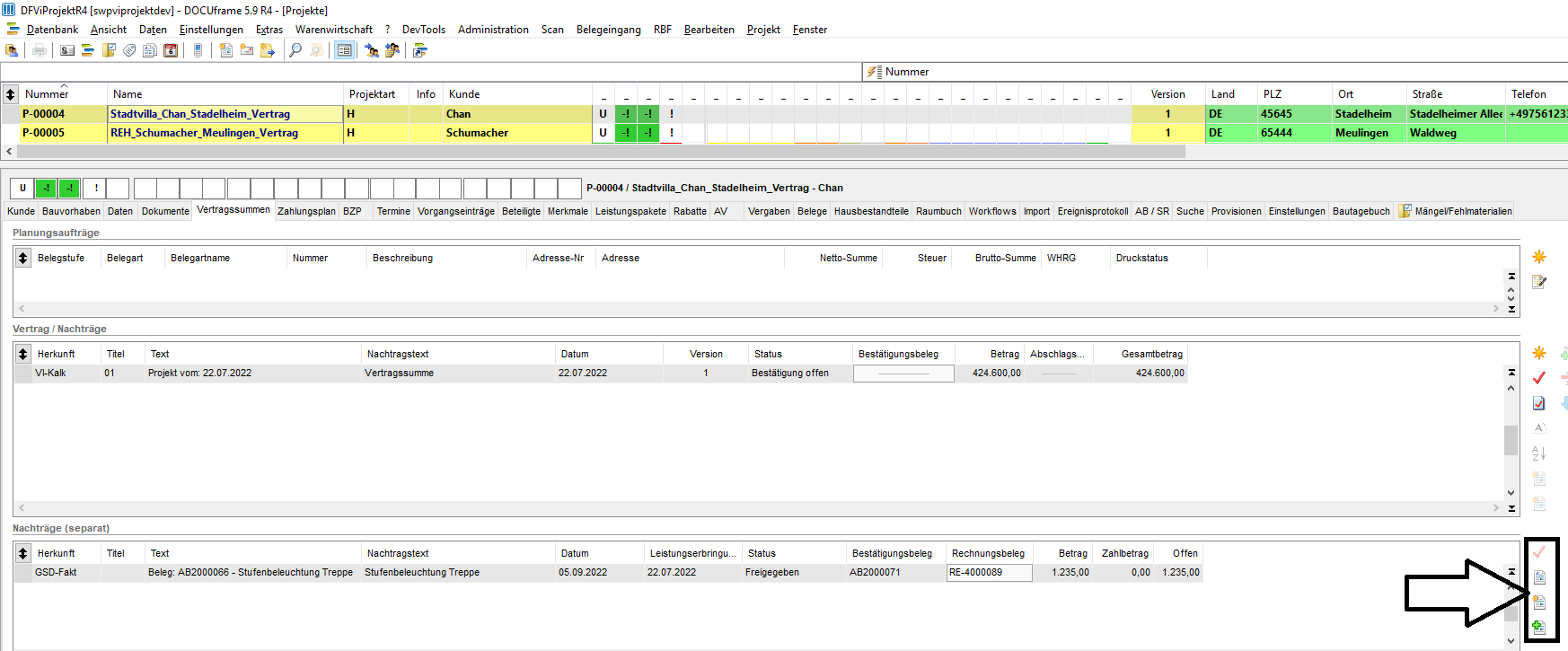The height and width of the screenshot is (651, 1568).
Task: Jump to top arrow in Vertrag / Nachträge scrollbar
Action: coord(1511,372)
